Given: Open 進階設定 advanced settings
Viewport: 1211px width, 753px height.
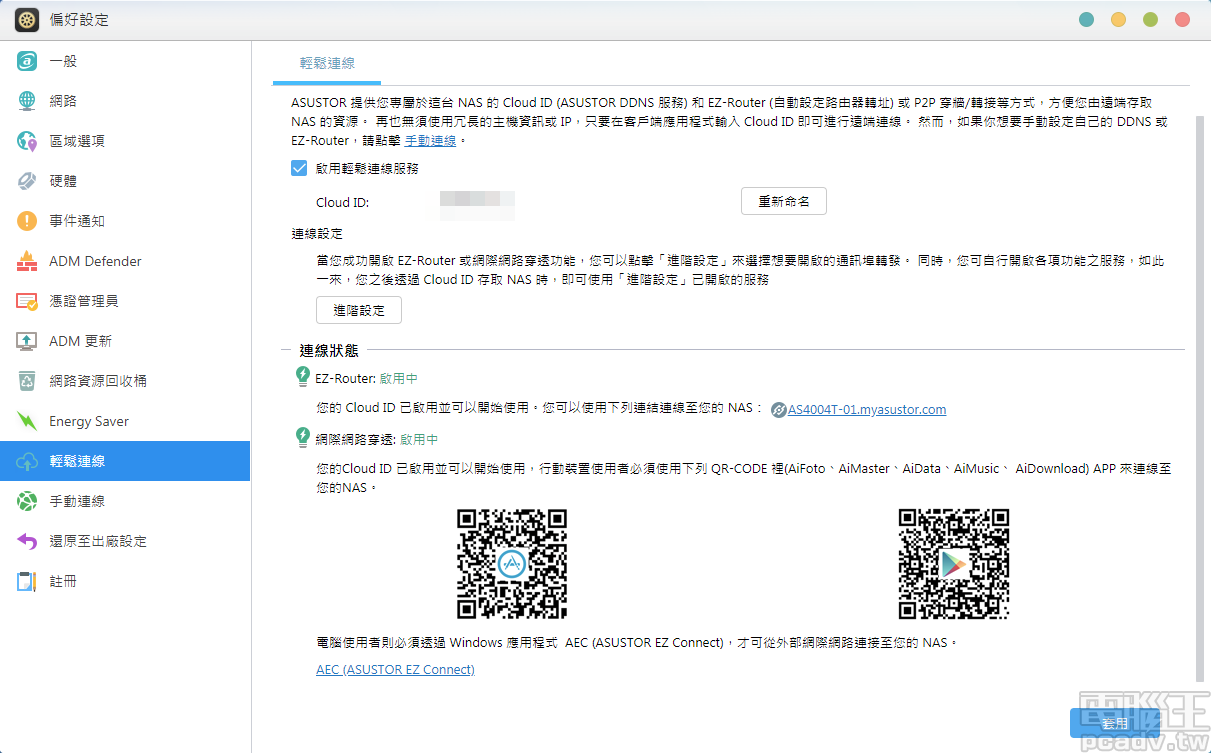Looking at the screenshot, I should pyautogui.click(x=358, y=310).
